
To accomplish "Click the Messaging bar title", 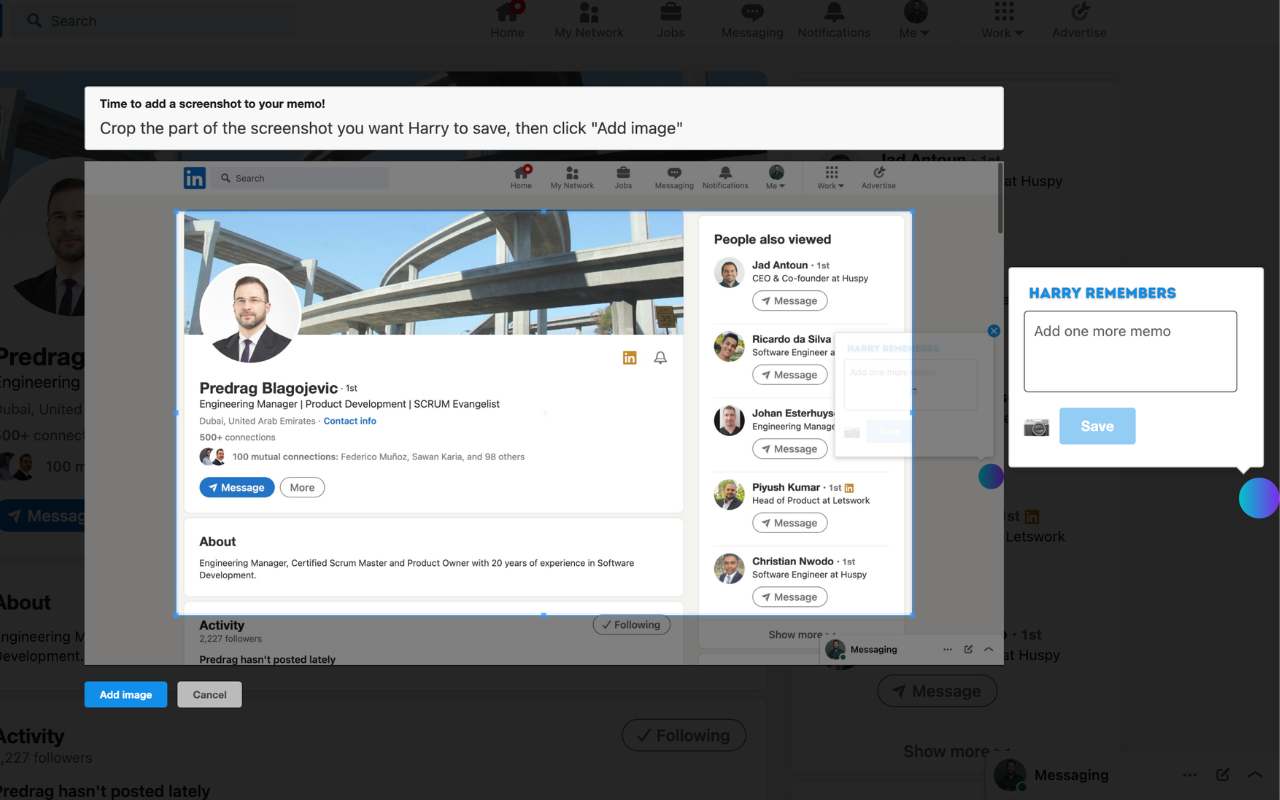I will coord(1071,775).
